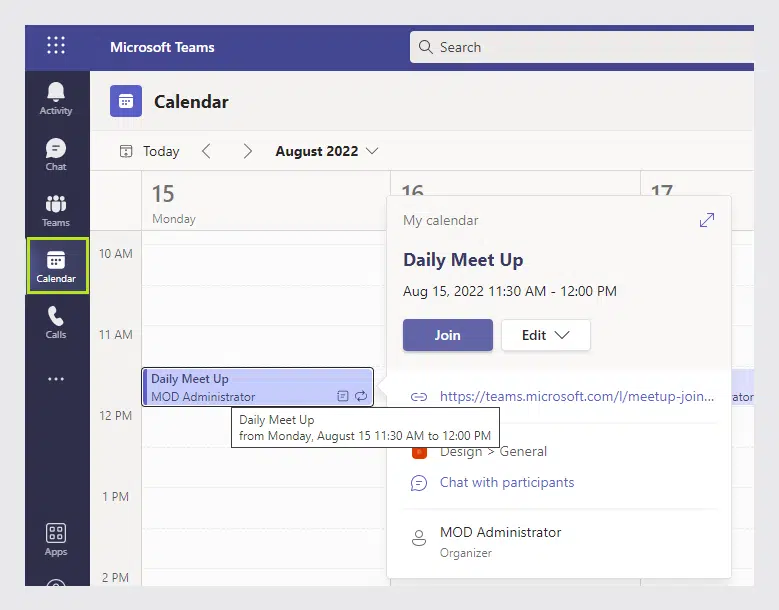The image size is (779, 610).
Task: Open Design > General channel
Action: click(493, 452)
